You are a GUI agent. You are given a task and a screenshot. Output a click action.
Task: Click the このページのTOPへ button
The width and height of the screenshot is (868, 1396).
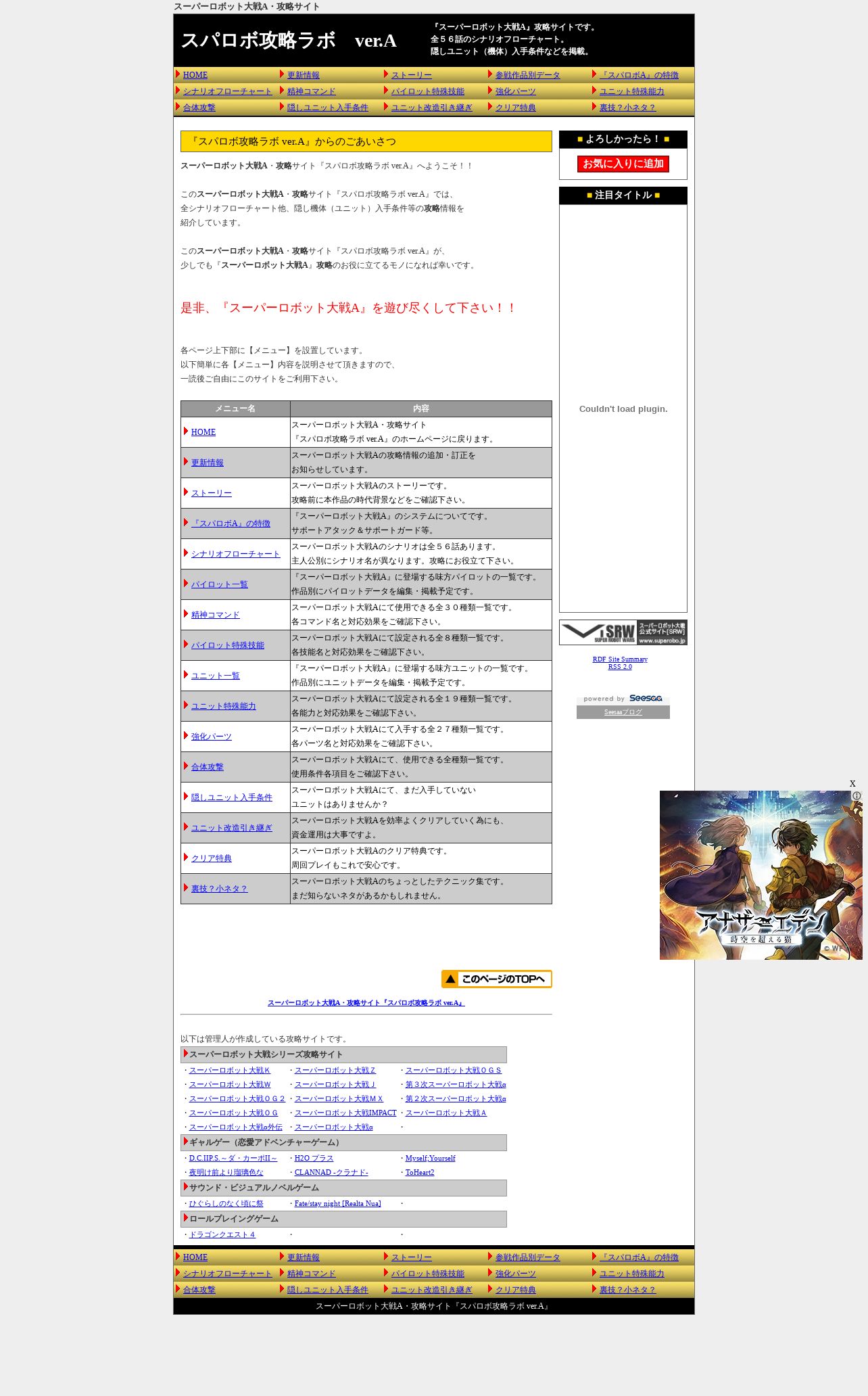(497, 979)
